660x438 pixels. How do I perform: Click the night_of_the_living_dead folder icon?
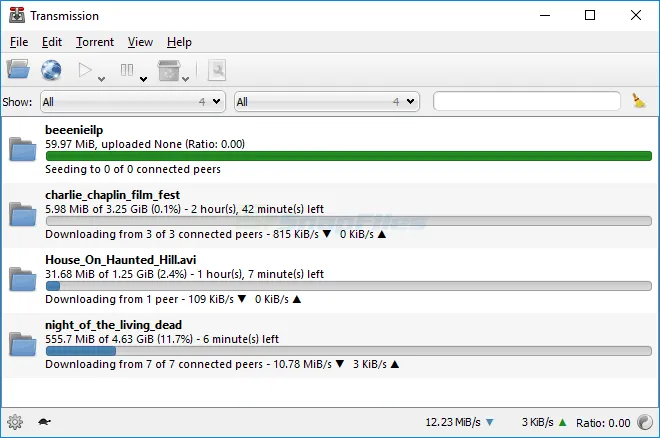pos(23,344)
